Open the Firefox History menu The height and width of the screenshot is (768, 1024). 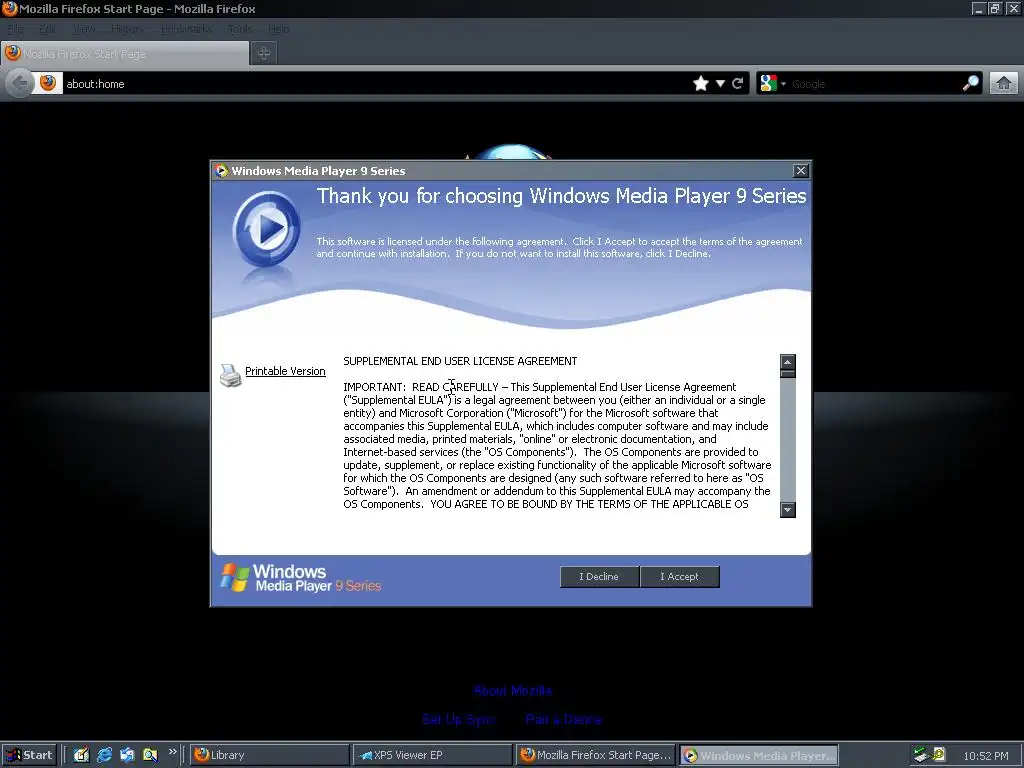pyautogui.click(x=127, y=29)
